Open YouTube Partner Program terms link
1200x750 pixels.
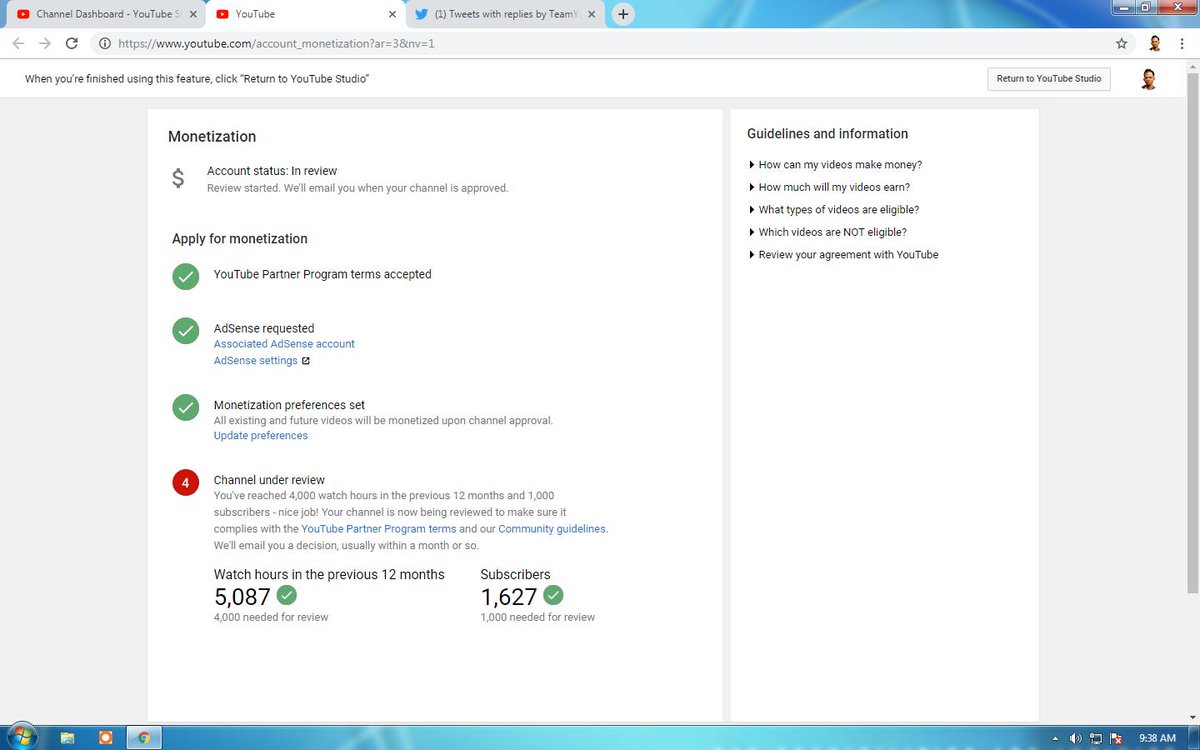point(379,529)
